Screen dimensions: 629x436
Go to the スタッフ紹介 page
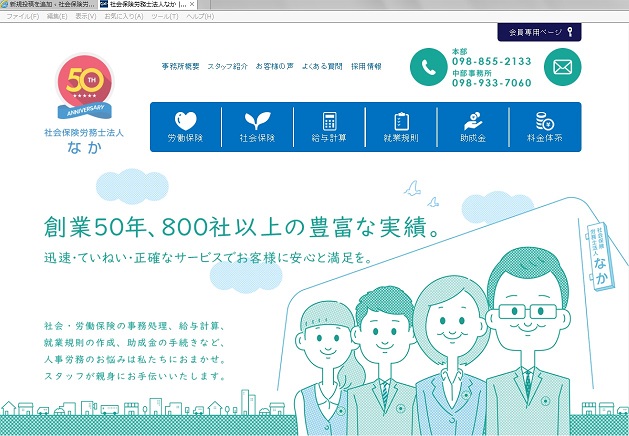point(227,66)
